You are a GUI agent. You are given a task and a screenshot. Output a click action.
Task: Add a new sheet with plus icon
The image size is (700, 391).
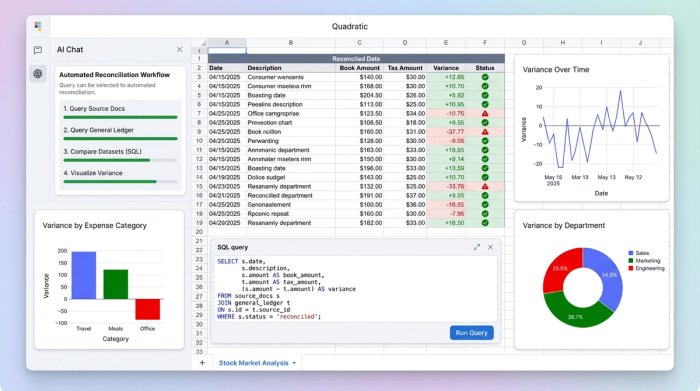point(202,363)
